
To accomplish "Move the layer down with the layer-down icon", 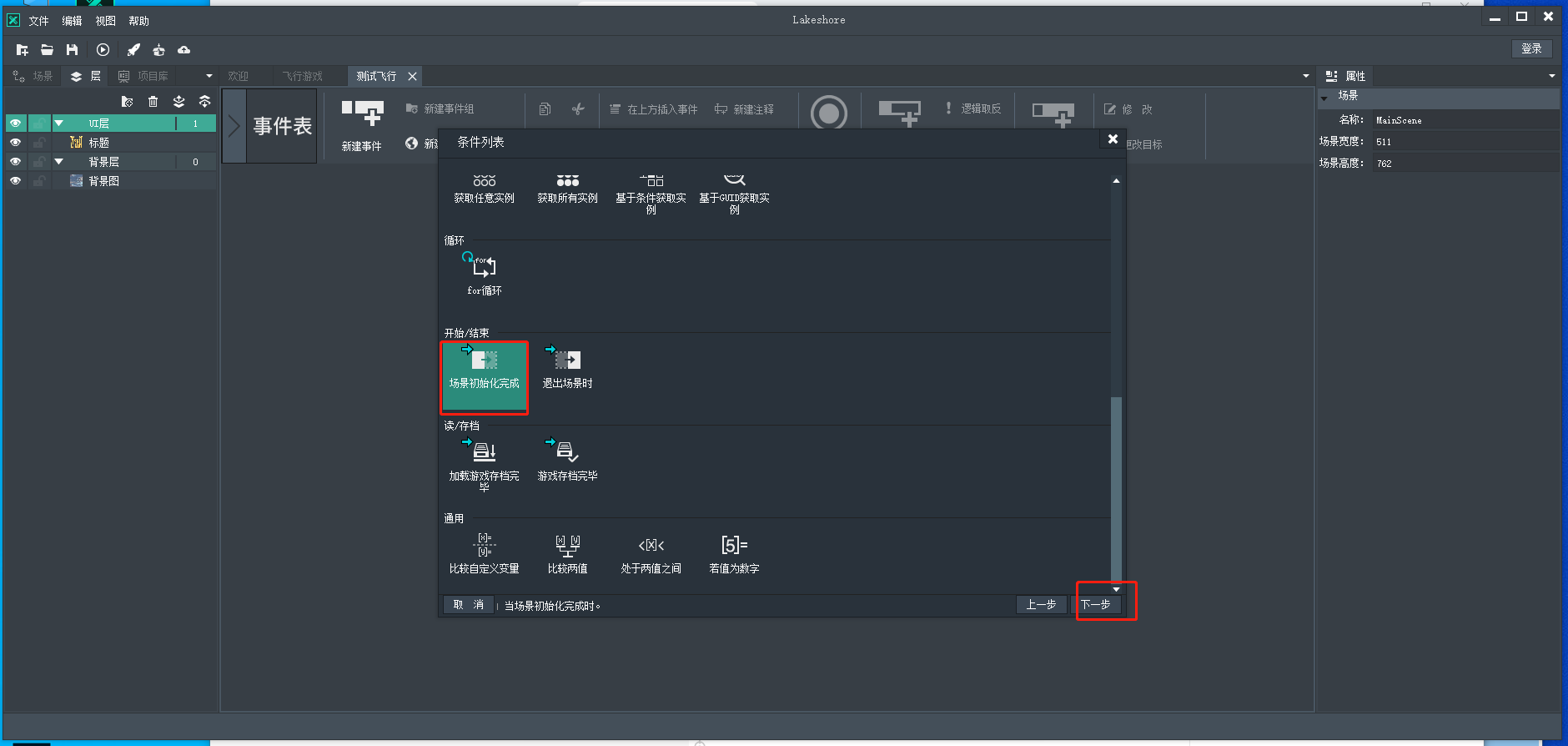I will (178, 102).
